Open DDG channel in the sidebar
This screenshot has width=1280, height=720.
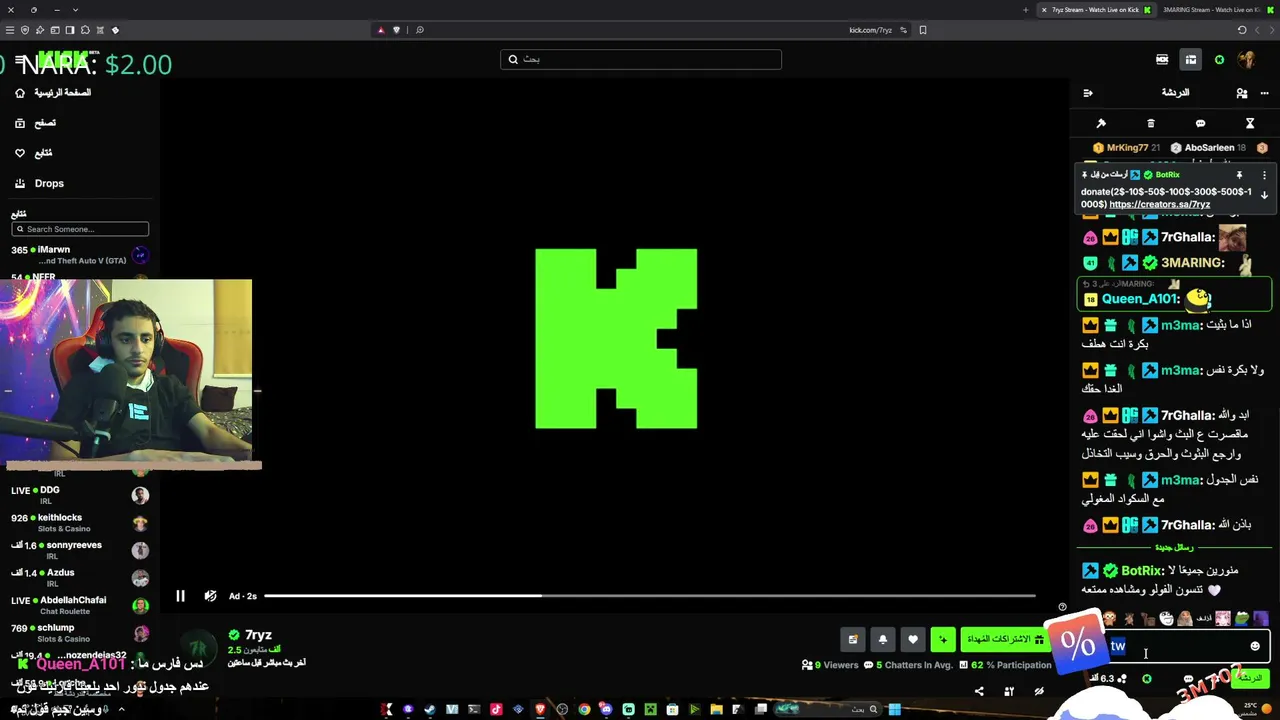[x=80, y=495]
